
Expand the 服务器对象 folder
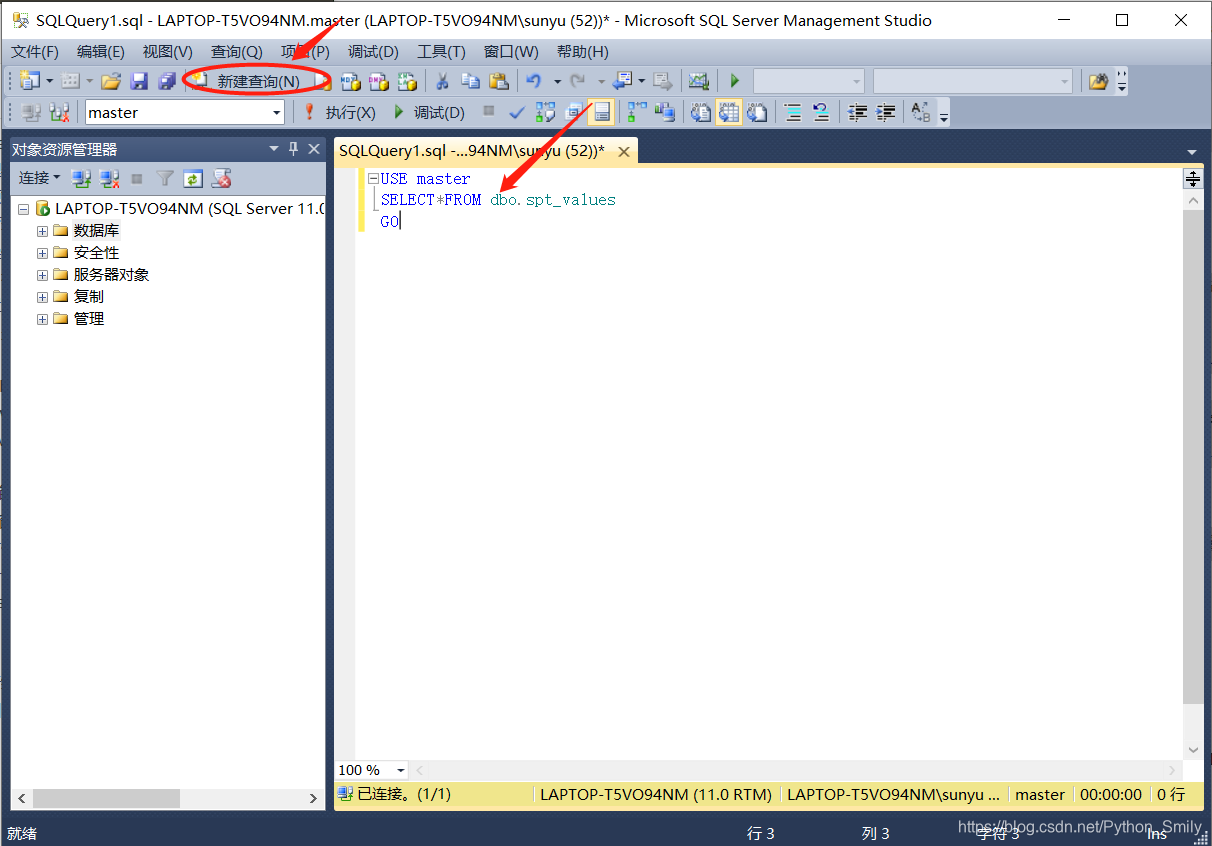click(x=42, y=275)
